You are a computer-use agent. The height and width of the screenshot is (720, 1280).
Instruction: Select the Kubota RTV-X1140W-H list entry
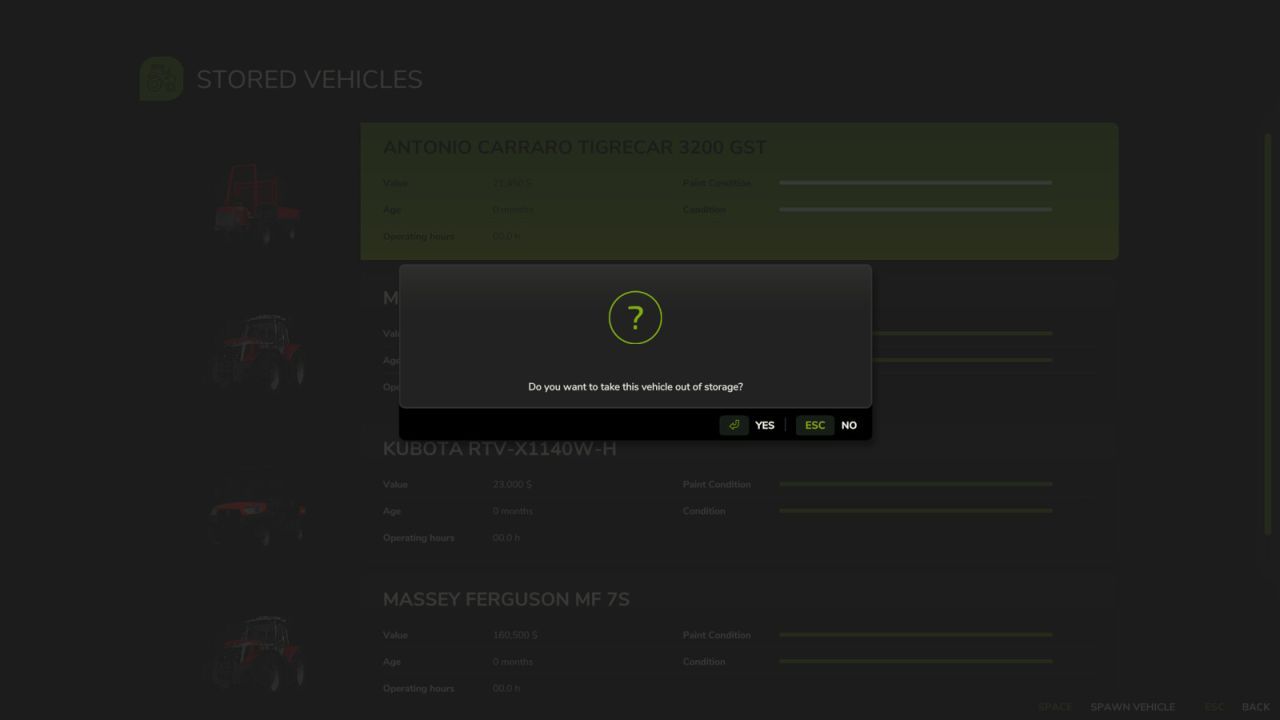coord(500,448)
